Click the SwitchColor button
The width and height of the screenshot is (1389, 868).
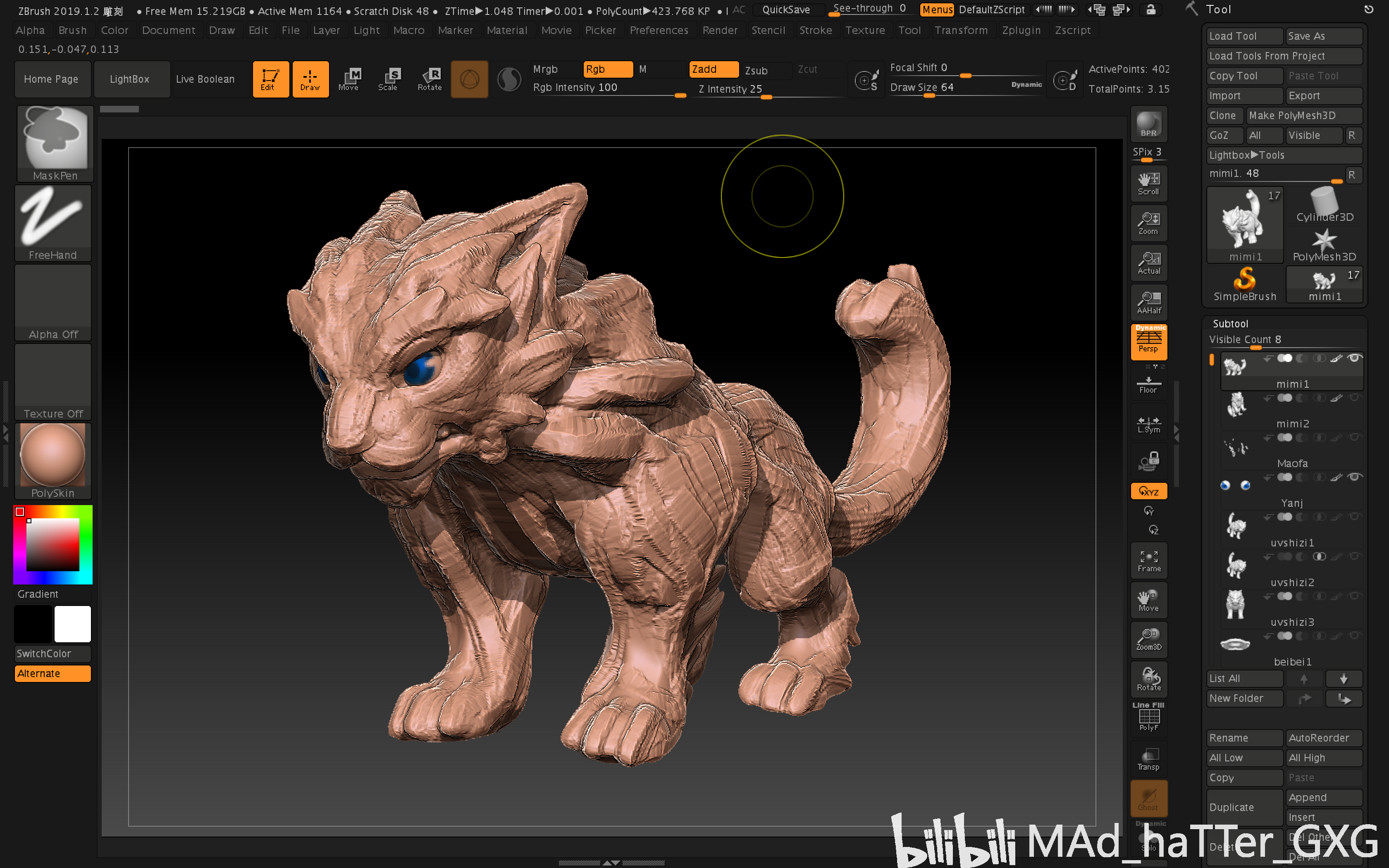click(x=53, y=653)
